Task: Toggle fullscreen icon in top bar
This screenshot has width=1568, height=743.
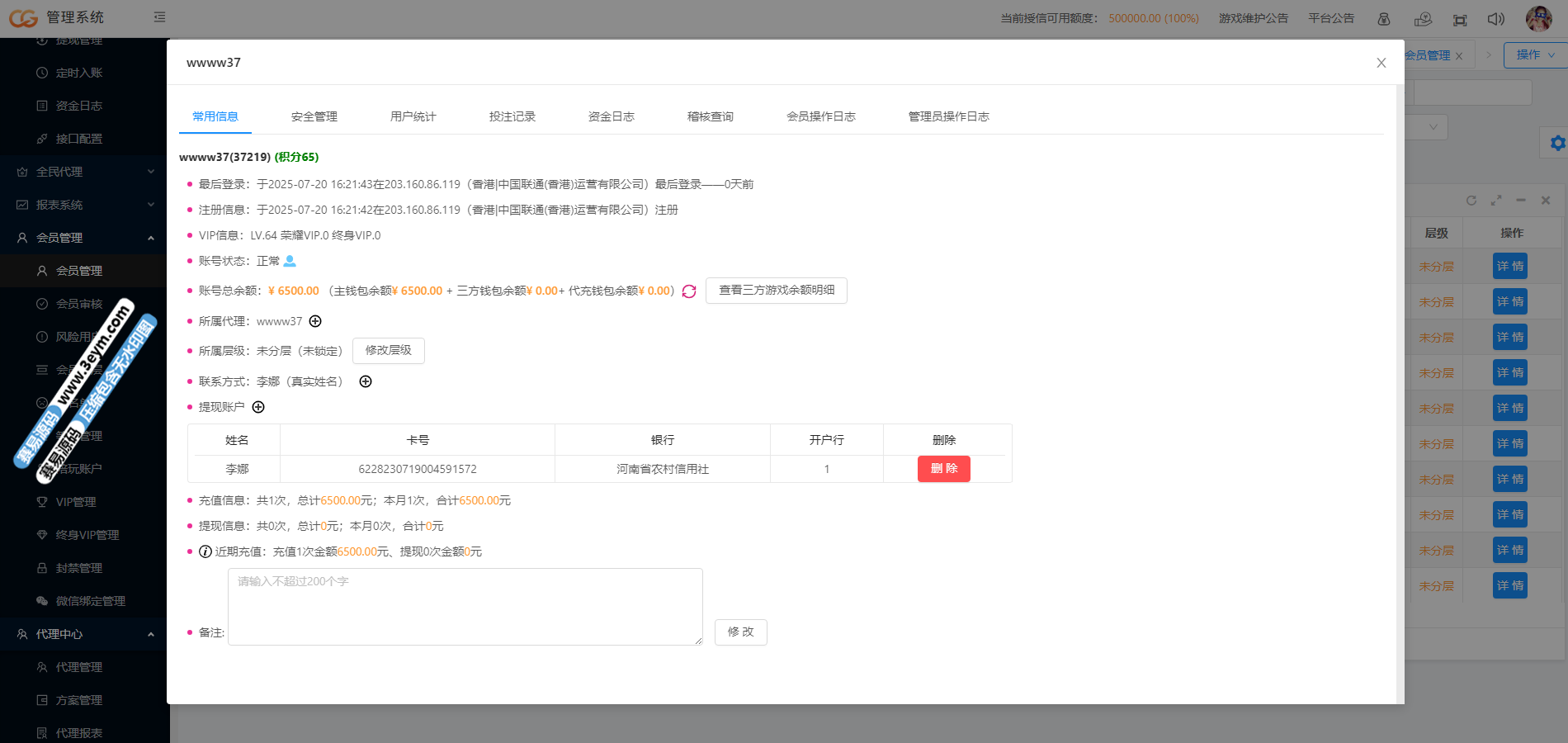Action: 1460,19
